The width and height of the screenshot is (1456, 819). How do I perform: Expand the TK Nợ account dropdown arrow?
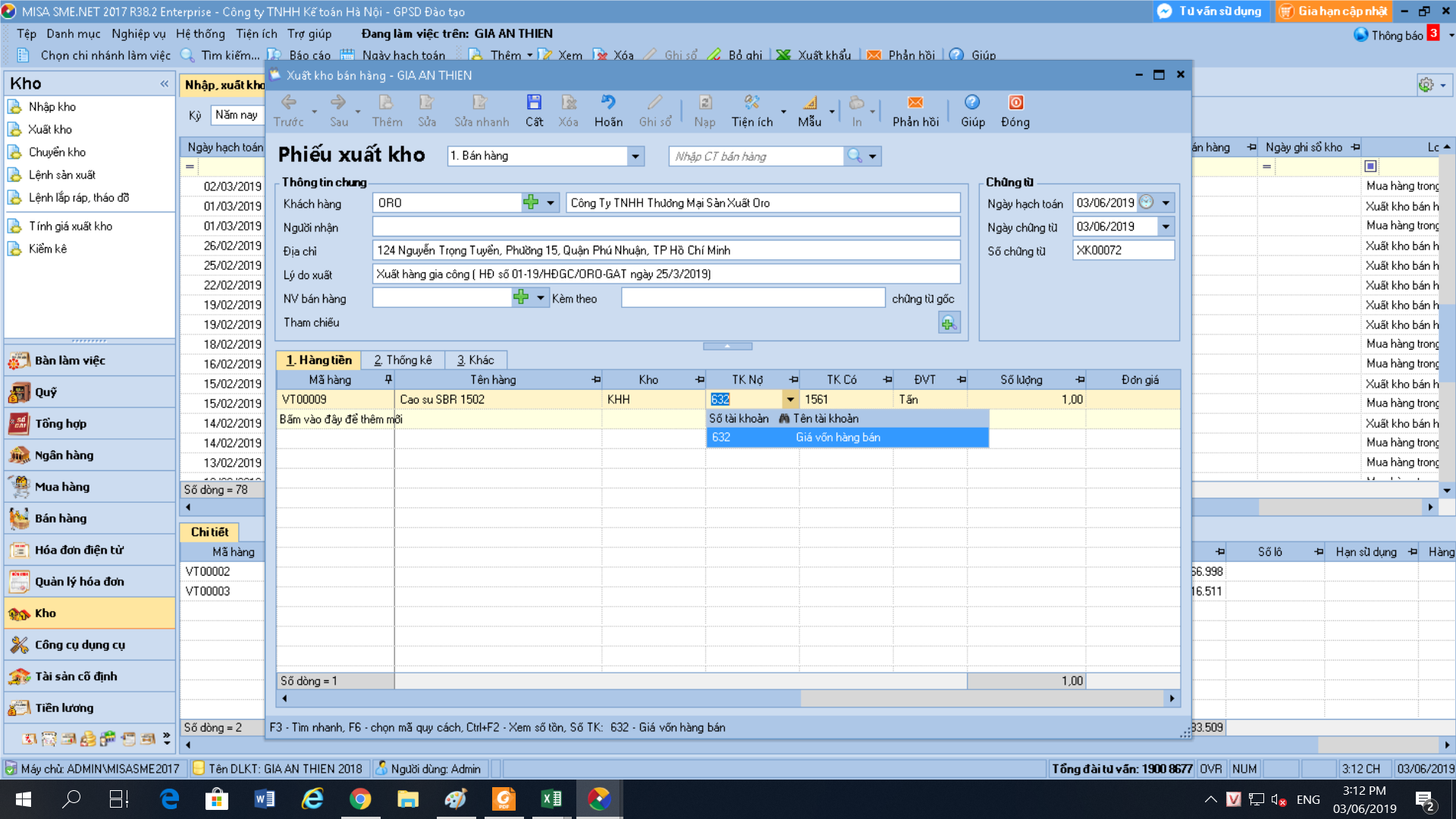pos(790,400)
